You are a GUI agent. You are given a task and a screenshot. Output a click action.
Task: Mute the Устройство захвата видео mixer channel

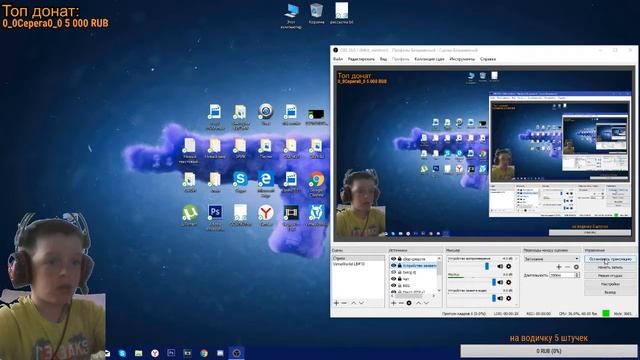click(500, 298)
